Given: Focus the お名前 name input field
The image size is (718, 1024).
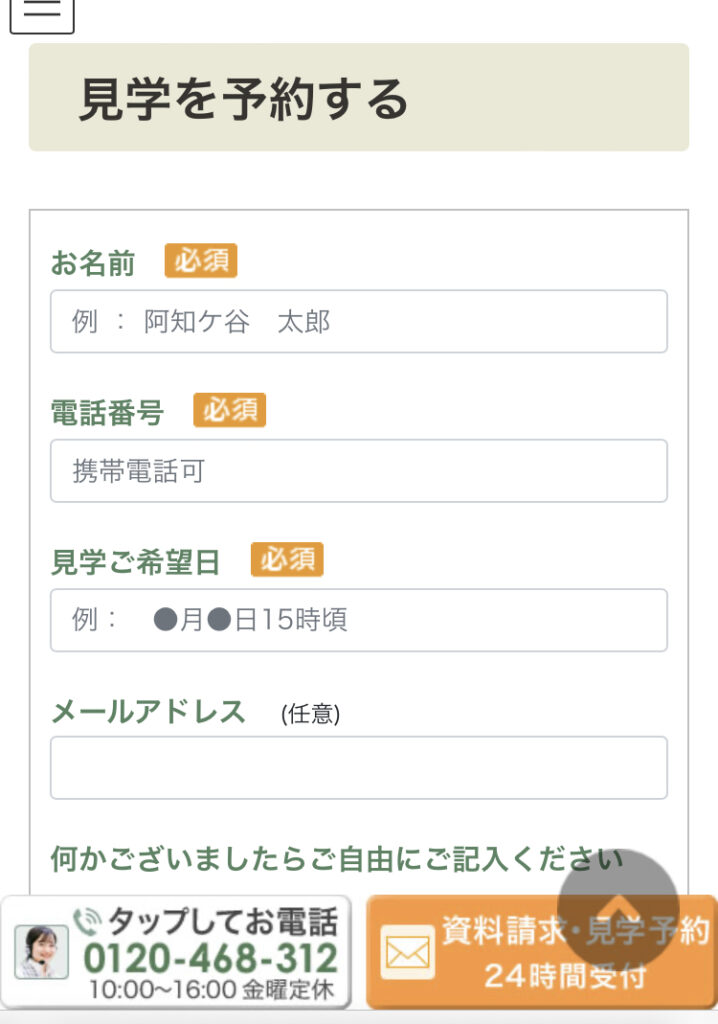Looking at the screenshot, I should [x=359, y=321].
